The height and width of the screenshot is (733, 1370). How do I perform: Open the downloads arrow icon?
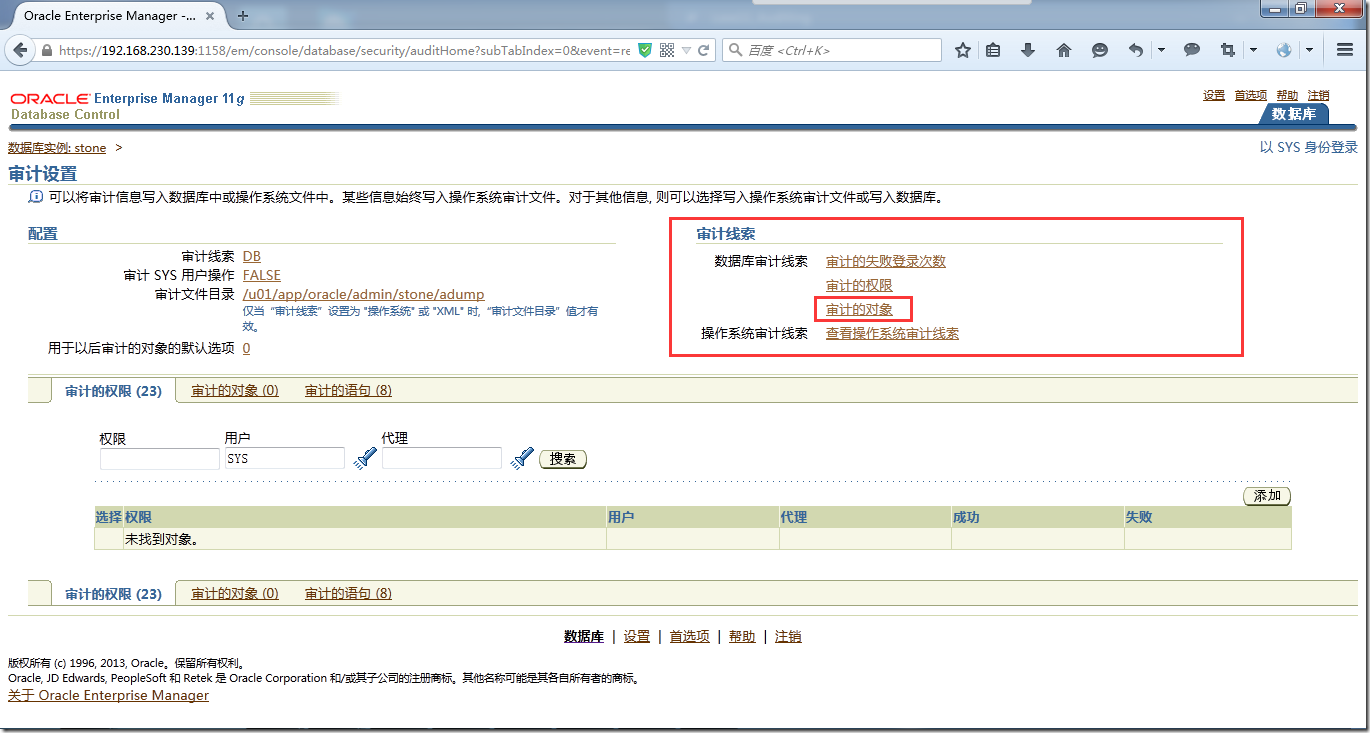[x=1028, y=50]
